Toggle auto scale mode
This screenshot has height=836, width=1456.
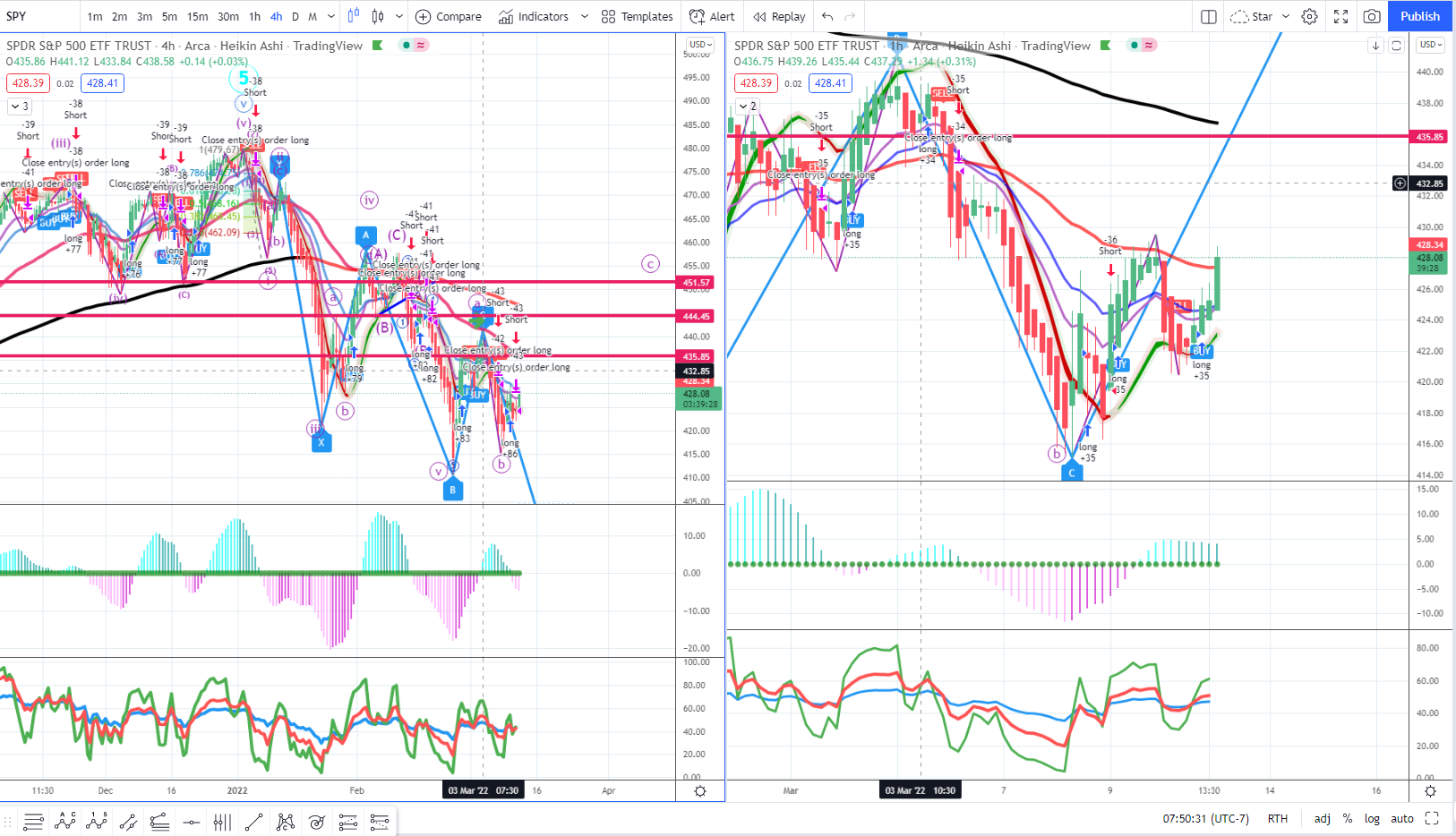pos(1402,818)
